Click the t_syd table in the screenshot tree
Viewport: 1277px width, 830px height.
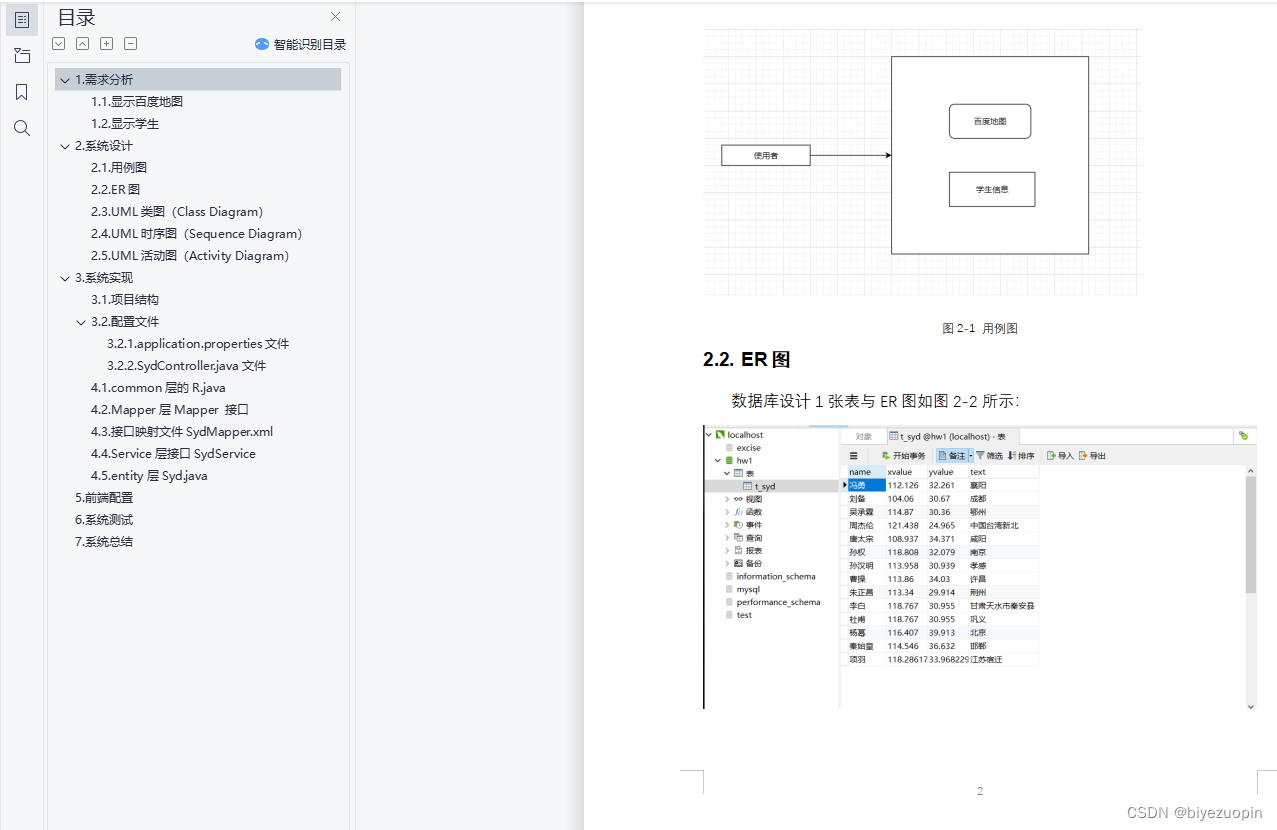pyautogui.click(x=765, y=486)
